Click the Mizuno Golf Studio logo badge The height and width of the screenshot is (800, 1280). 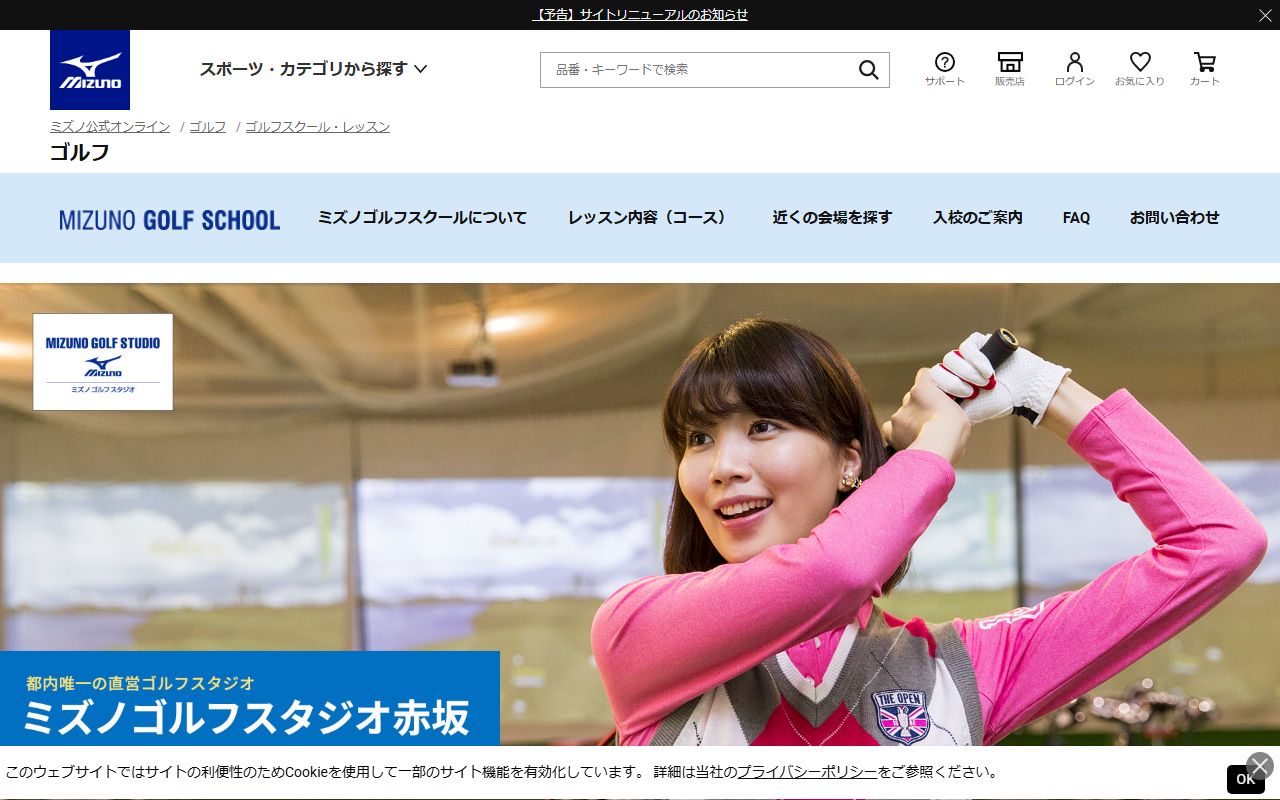point(103,362)
